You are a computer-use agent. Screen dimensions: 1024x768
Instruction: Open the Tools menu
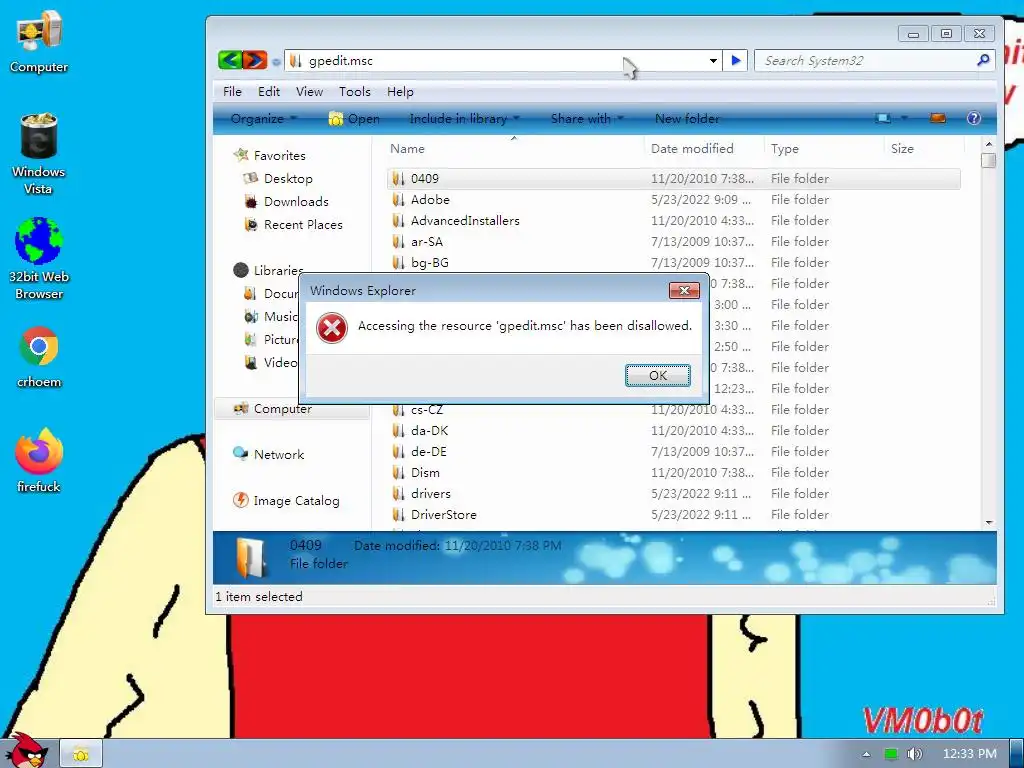[355, 91]
